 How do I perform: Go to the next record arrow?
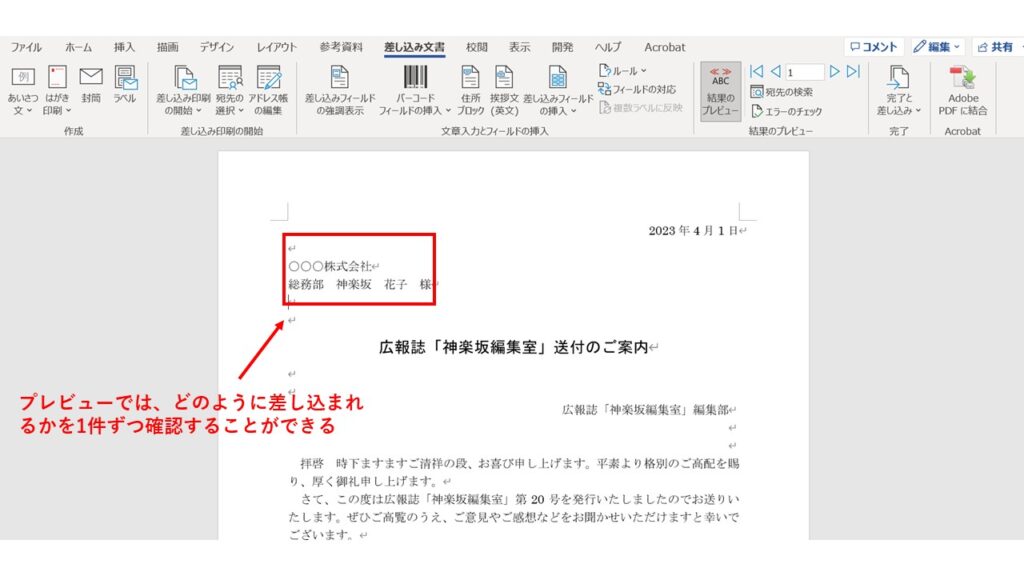tap(835, 71)
